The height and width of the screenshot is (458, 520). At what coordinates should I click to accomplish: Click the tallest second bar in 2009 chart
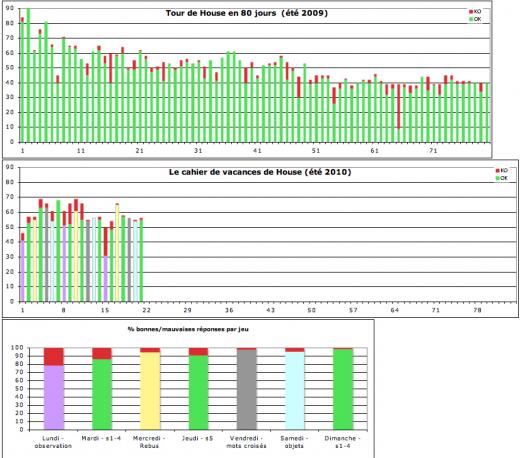click(x=28, y=75)
